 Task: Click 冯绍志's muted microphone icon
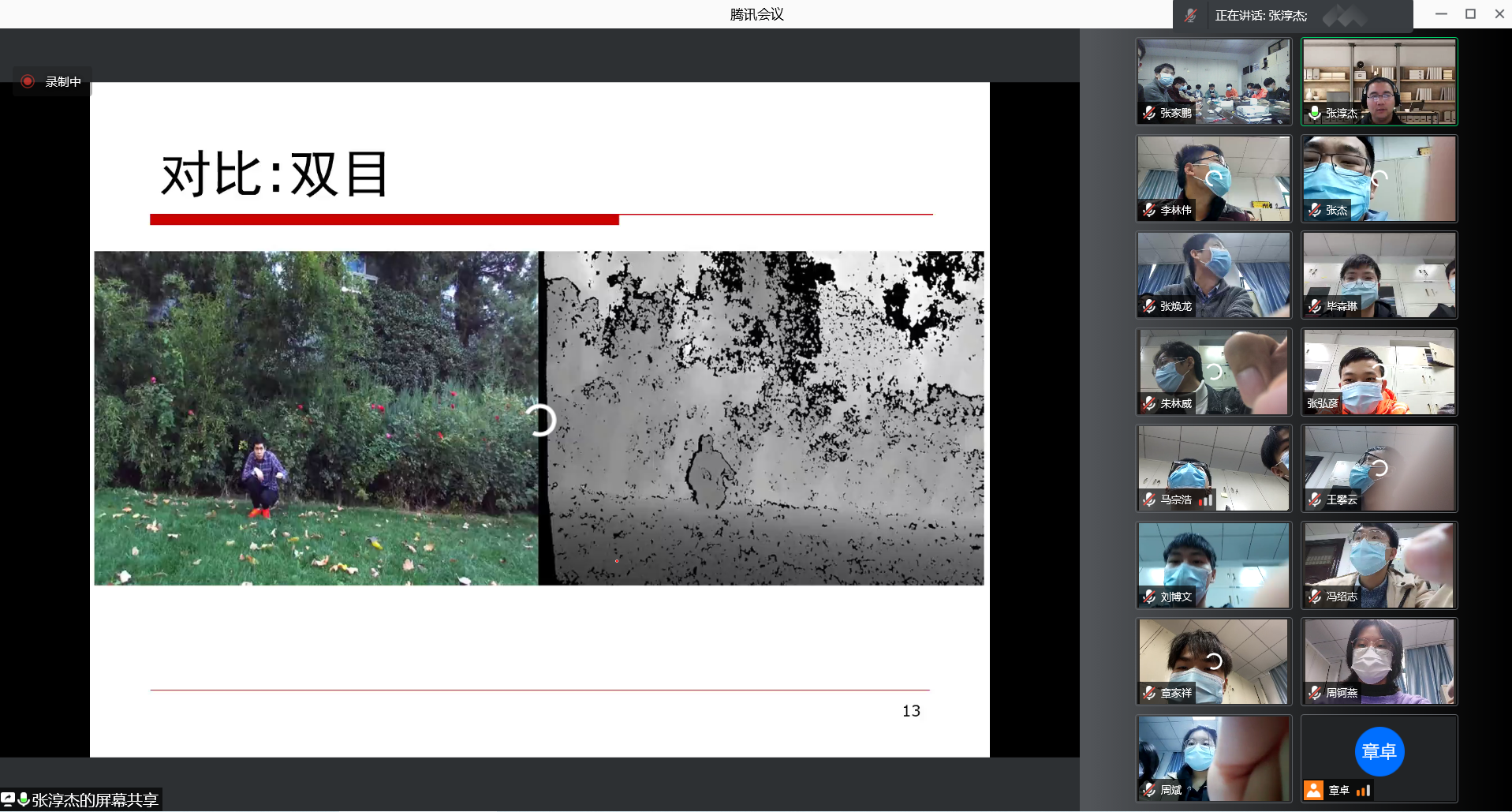[x=1315, y=597]
